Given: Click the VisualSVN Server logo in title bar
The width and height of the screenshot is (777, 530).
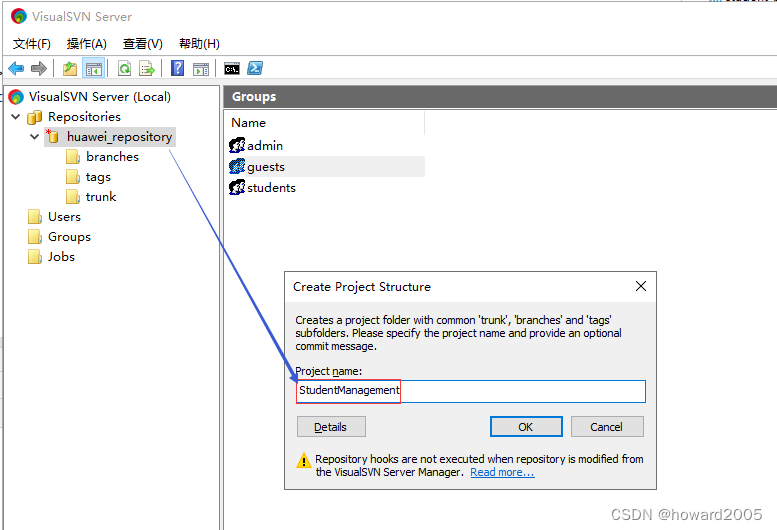Looking at the screenshot, I should click(19, 16).
